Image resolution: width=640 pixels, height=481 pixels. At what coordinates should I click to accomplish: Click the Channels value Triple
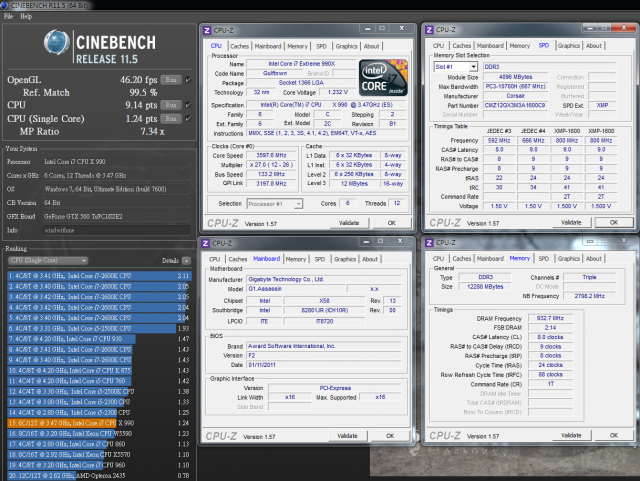pos(589,277)
